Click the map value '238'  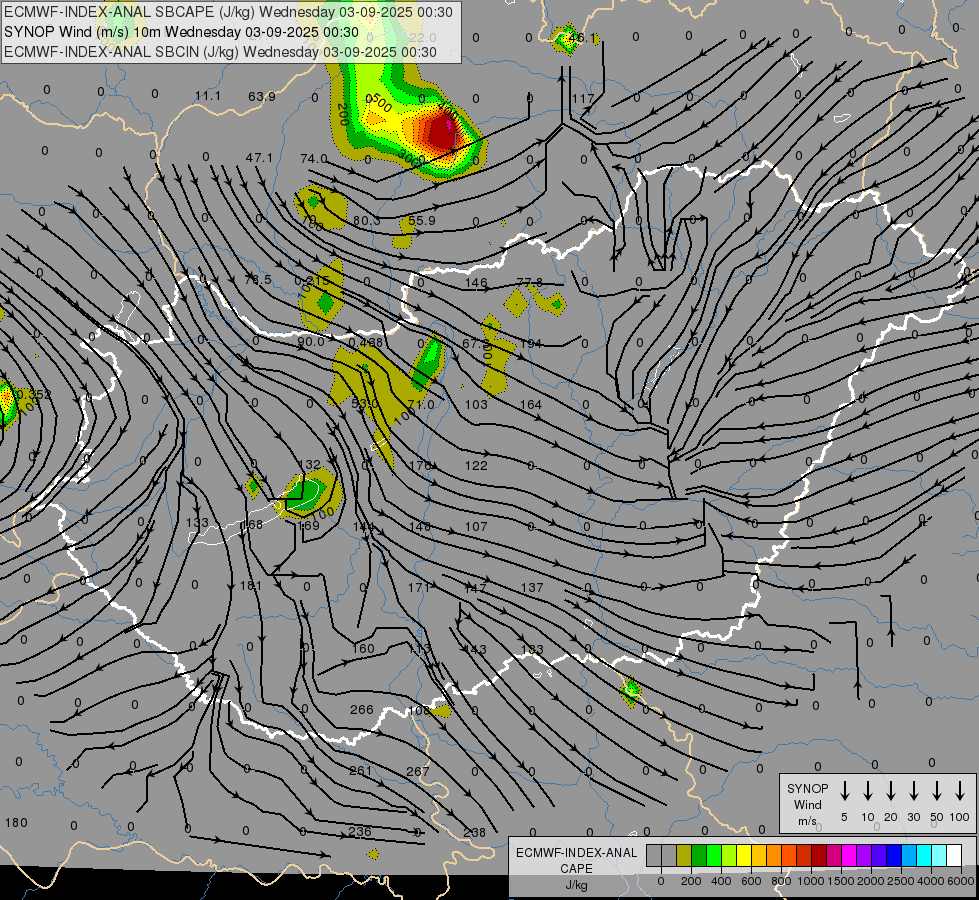pyautogui.click(x=475, y=833)
